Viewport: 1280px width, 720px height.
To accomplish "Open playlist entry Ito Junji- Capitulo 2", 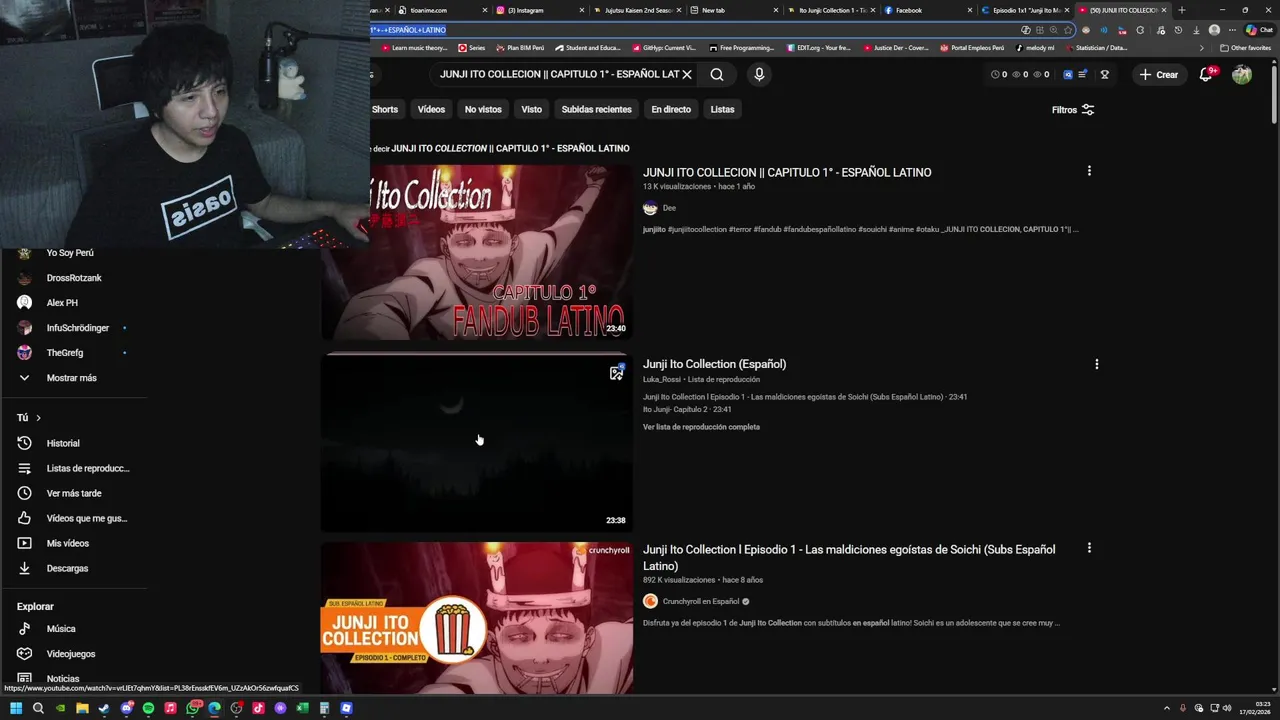I will 687,409.
